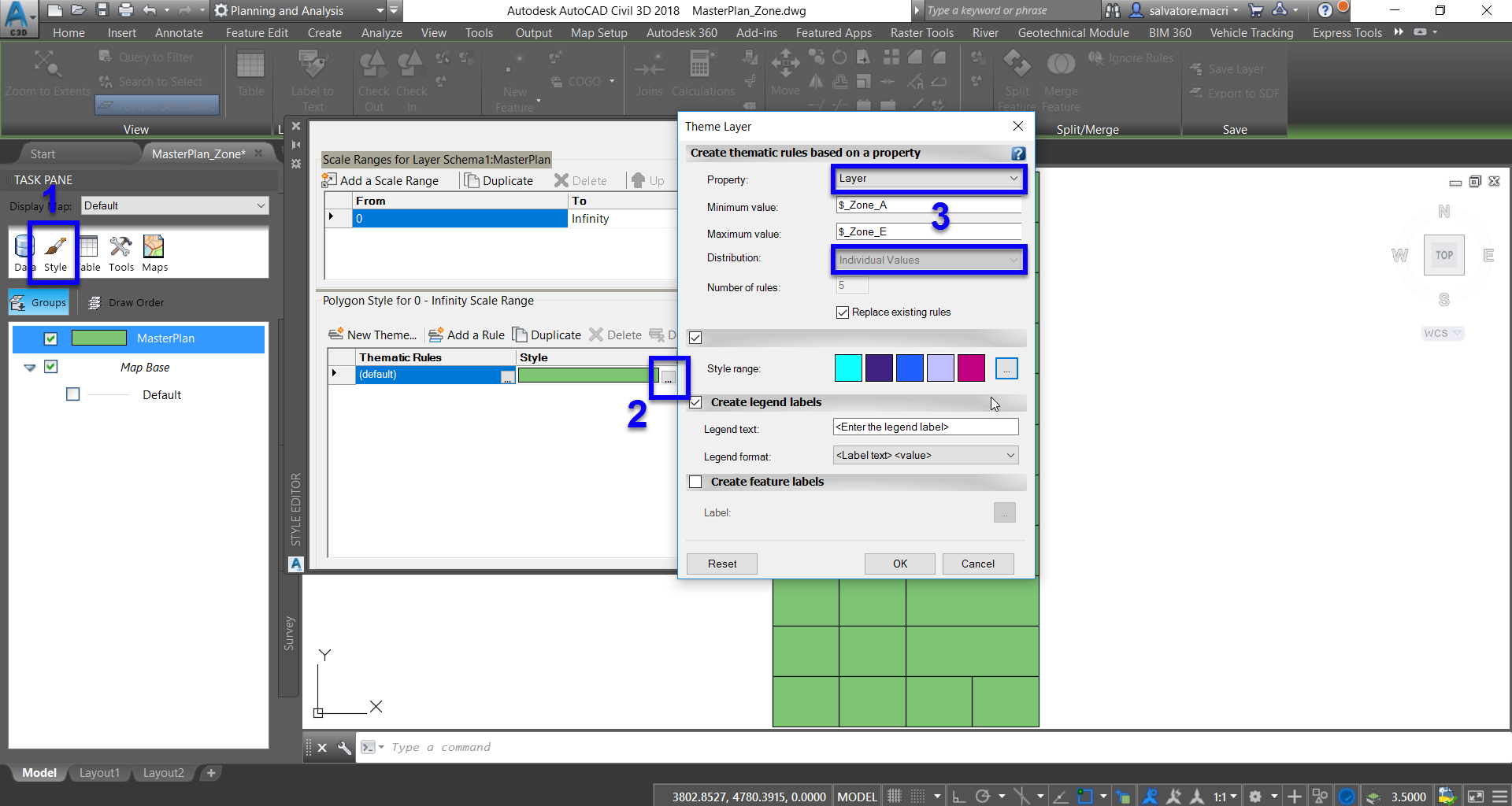Open the Analyze ribbon tab
This screenshot has width=1512, height=806.
(x=381, y=32)
